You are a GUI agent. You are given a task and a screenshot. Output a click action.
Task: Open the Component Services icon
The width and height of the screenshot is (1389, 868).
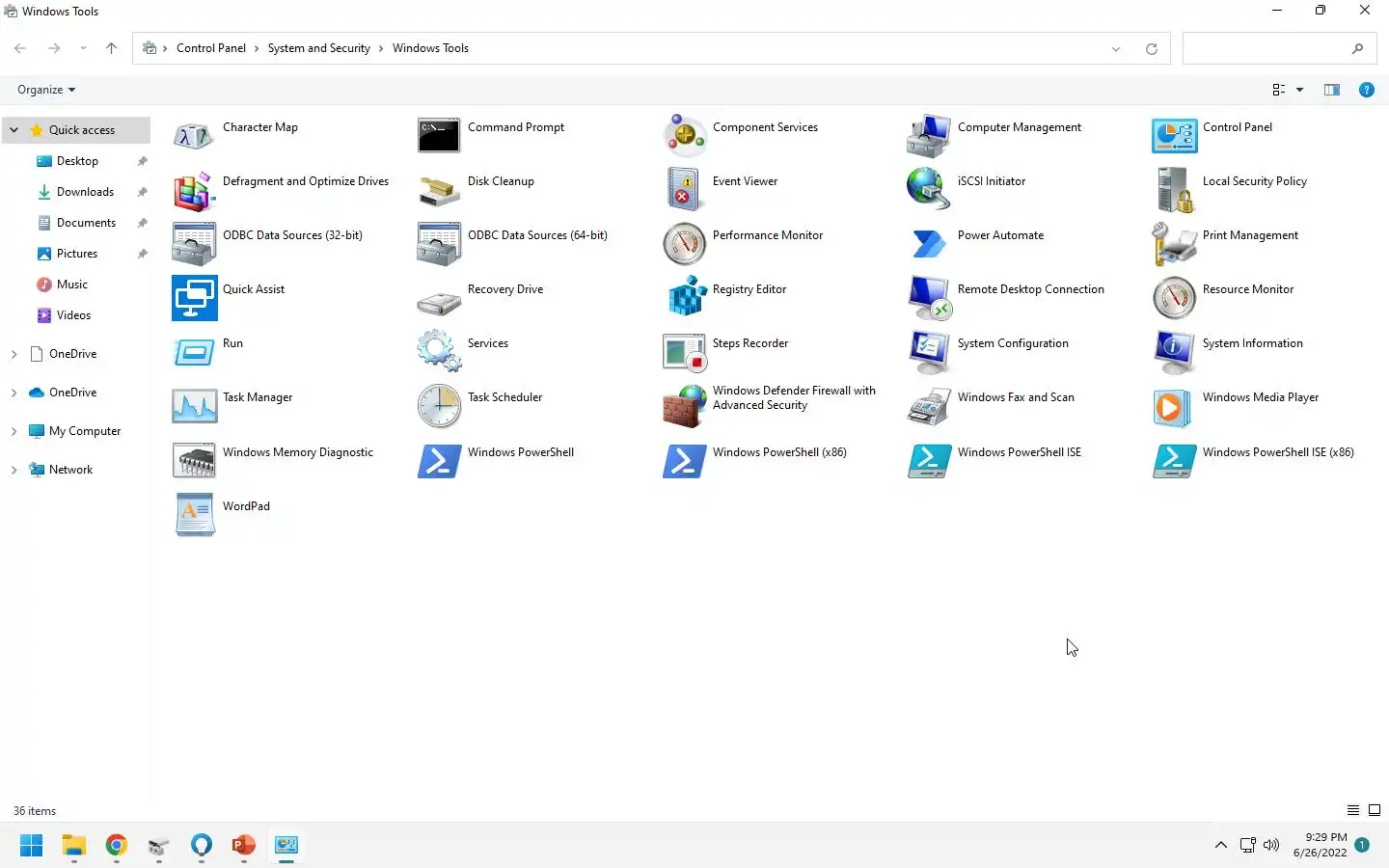pos(684,136)
